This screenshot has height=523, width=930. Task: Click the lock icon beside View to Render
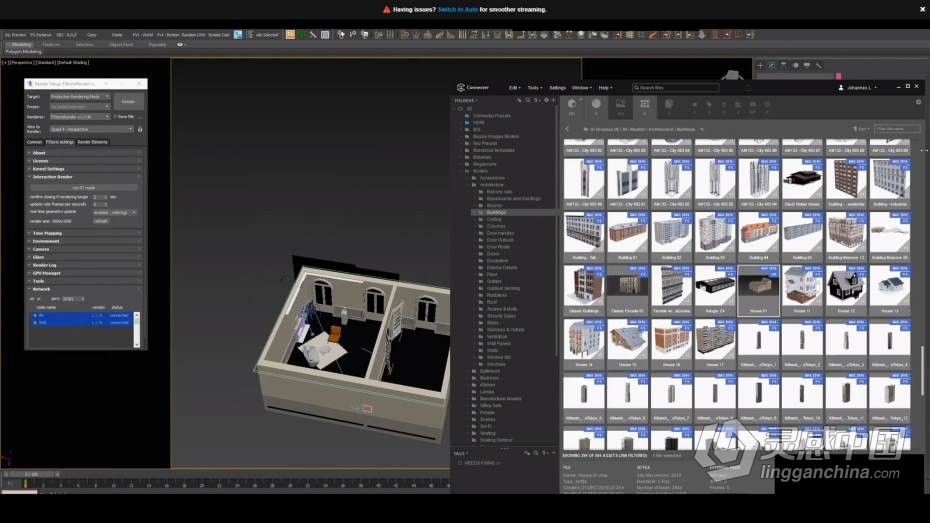[140, 129]
